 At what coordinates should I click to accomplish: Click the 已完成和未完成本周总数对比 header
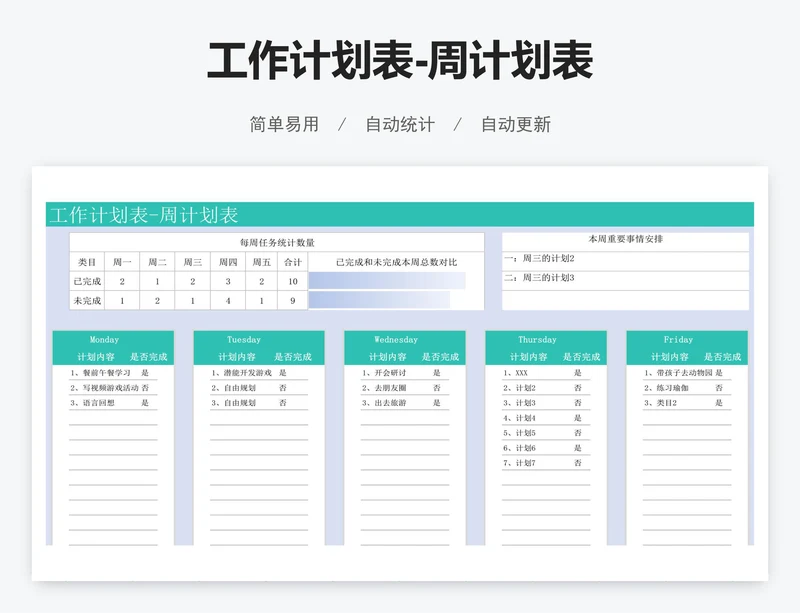click(396, 262)
